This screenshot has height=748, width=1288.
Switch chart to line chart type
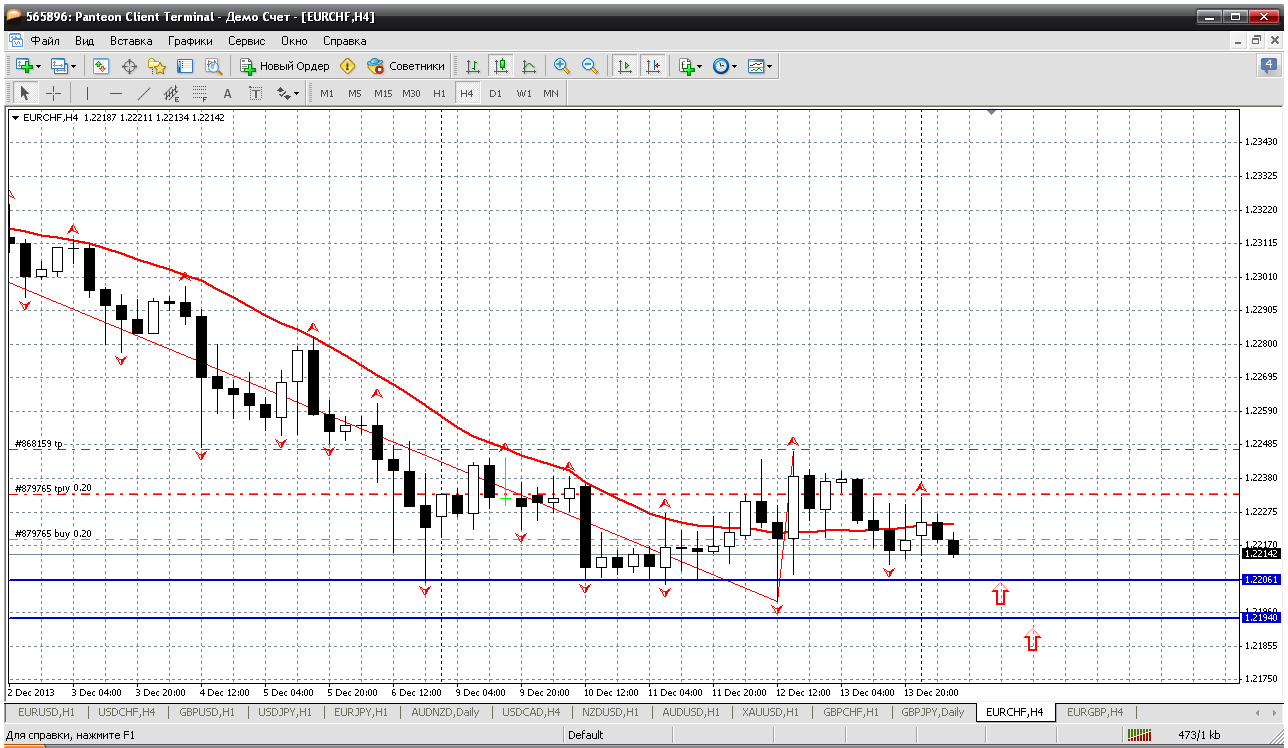click(529, 66)
